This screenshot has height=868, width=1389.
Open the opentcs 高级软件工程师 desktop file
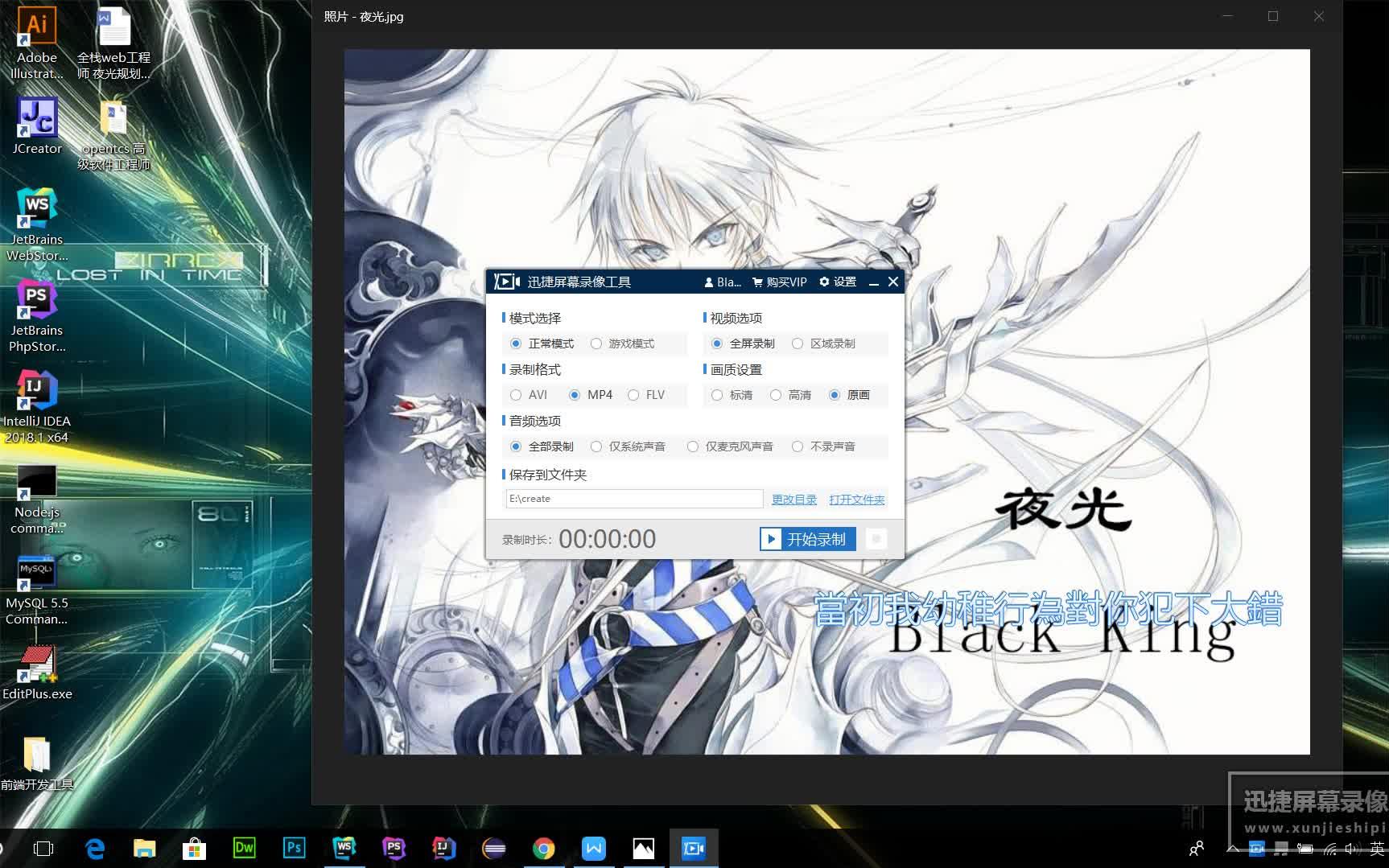pos(113,135)
